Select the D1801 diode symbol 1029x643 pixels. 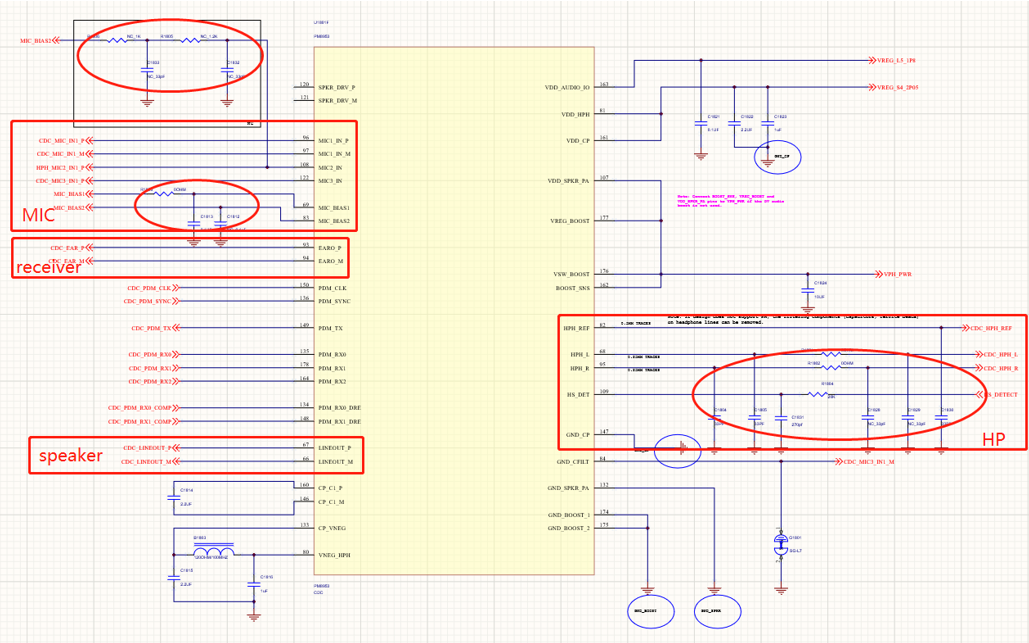(x=781, y=543)
